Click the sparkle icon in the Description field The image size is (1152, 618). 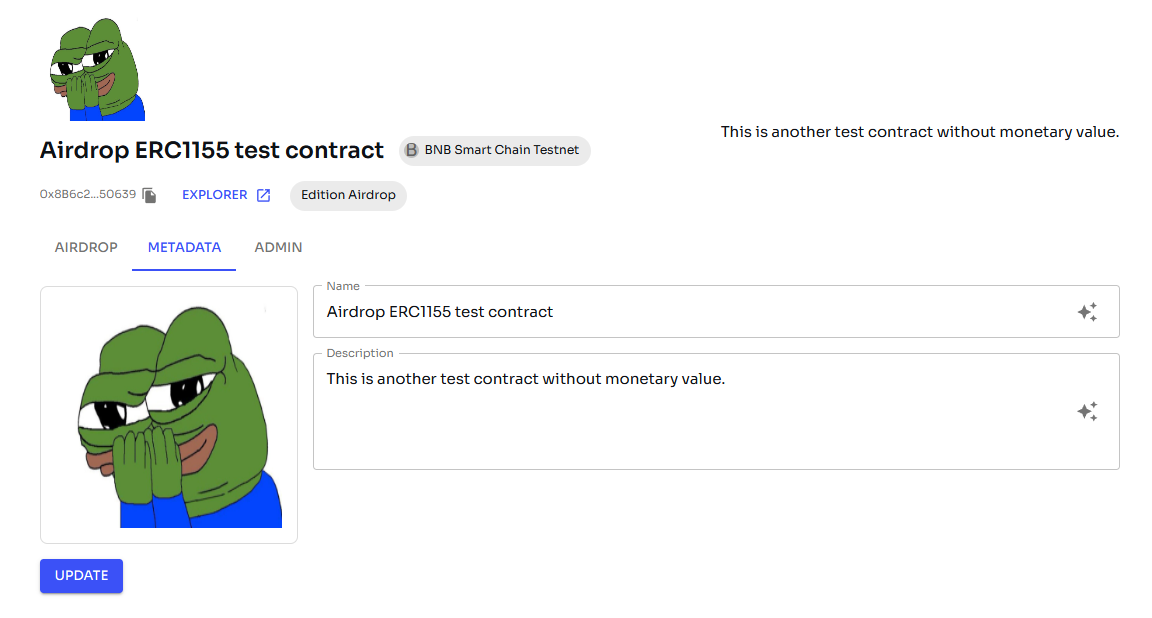[1087, 411]
